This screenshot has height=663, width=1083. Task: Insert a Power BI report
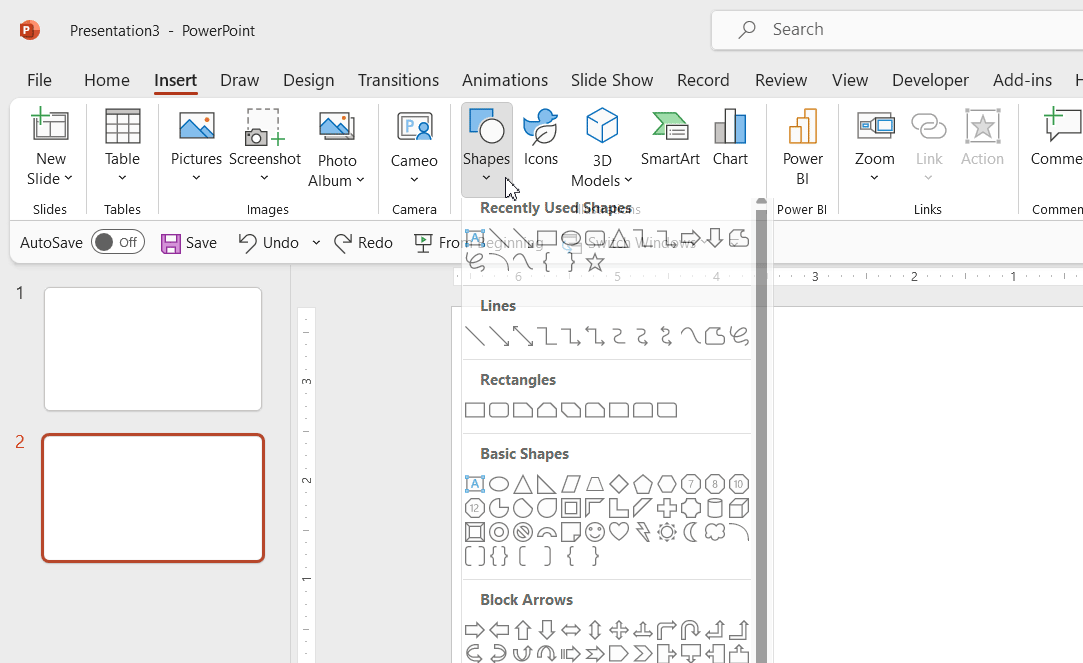(802, 143)
